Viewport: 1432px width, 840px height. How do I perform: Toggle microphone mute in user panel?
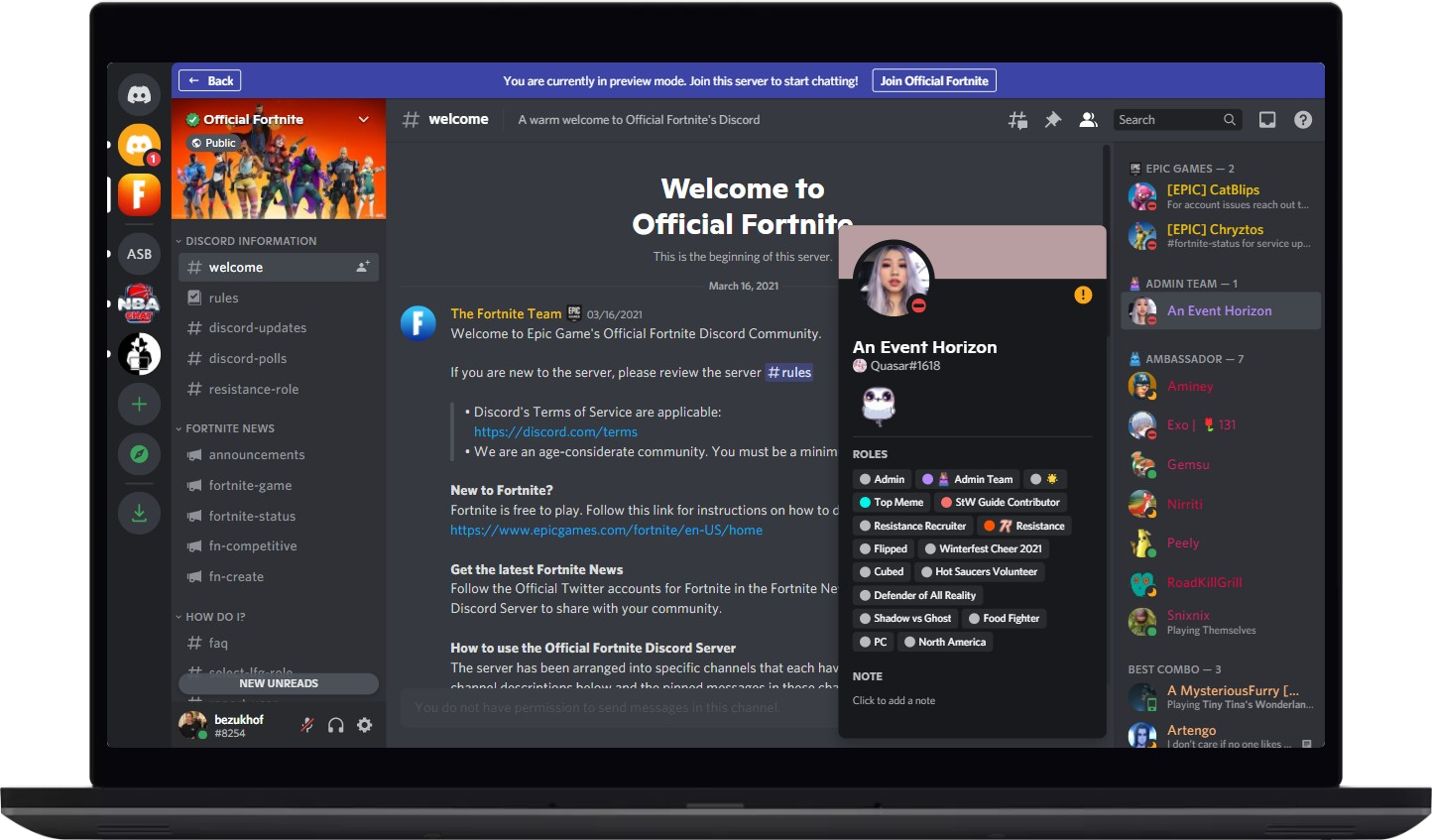pos(307,725)
